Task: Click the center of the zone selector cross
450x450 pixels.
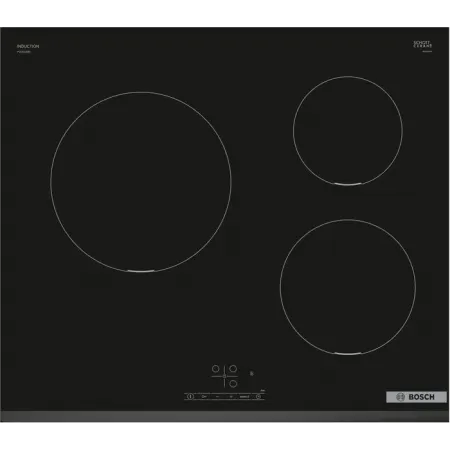Action: point(224,376)
